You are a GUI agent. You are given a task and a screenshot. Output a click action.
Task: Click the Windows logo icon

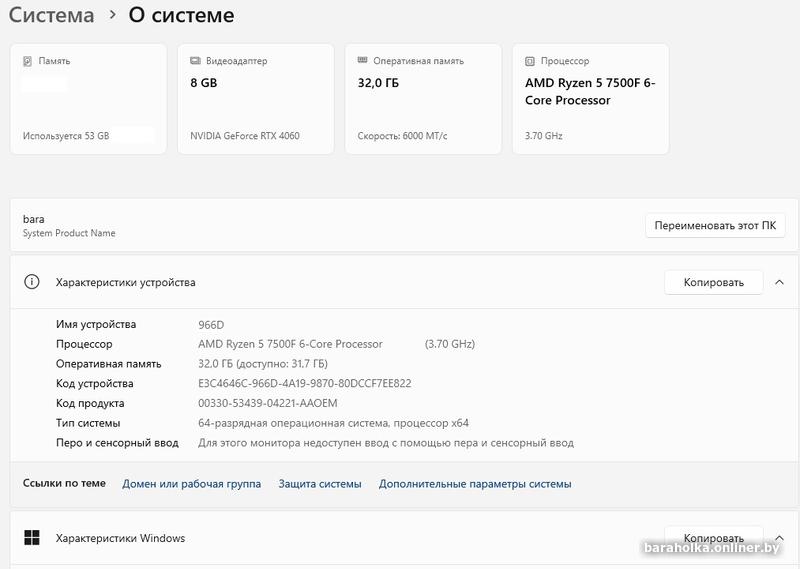[x=32, y=538]
